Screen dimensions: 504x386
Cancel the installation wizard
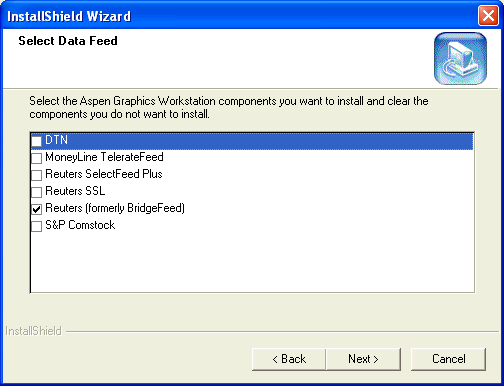(448, 359)
